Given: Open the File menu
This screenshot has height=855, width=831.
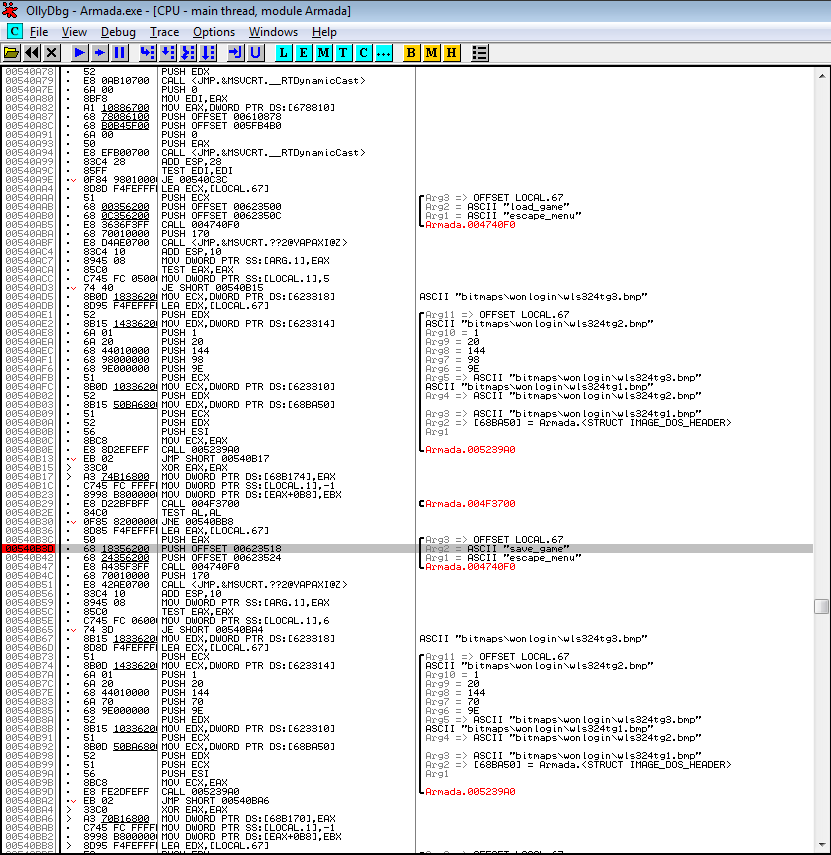Looking at the screenshot, I should (x=39, y=32).
